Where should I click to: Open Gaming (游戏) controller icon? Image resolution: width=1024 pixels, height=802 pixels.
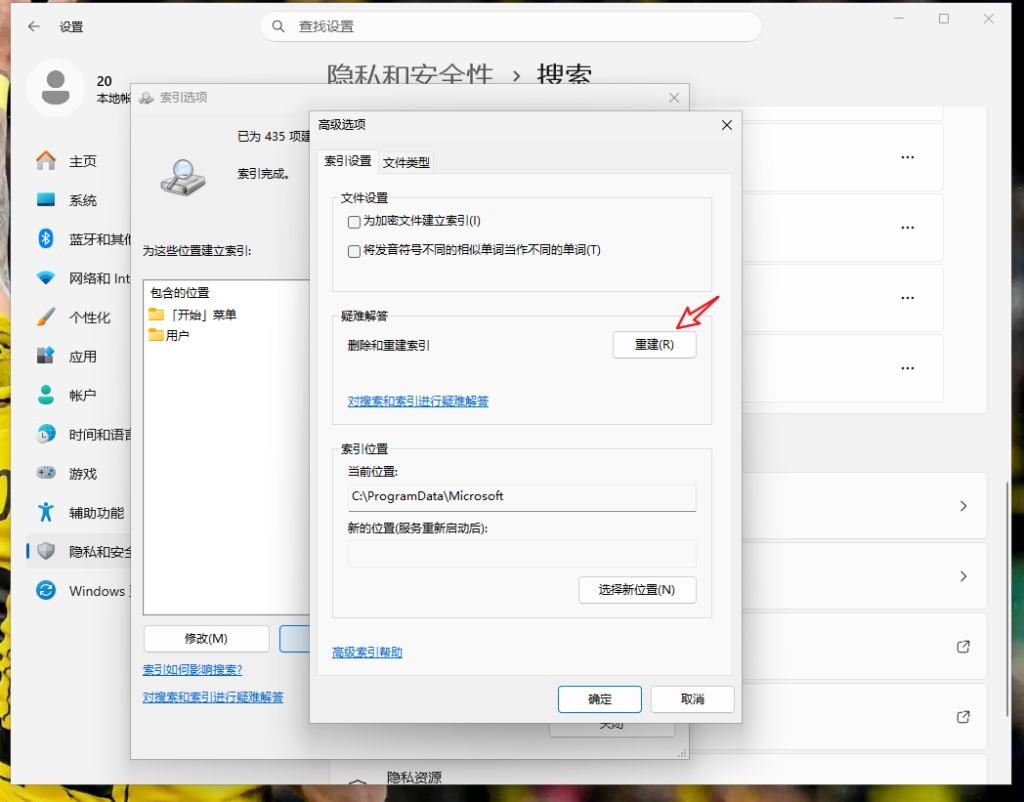pos(46,473)
